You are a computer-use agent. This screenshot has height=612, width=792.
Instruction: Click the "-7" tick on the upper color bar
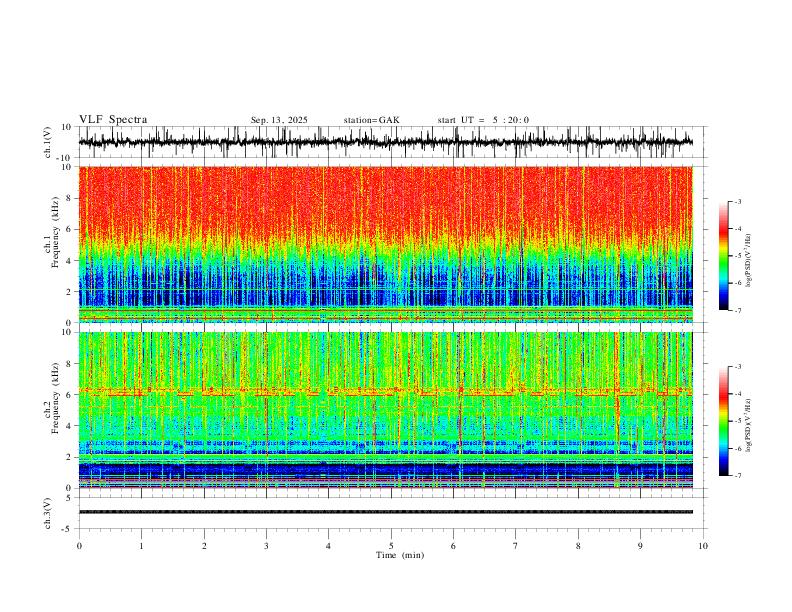[737, 310]
